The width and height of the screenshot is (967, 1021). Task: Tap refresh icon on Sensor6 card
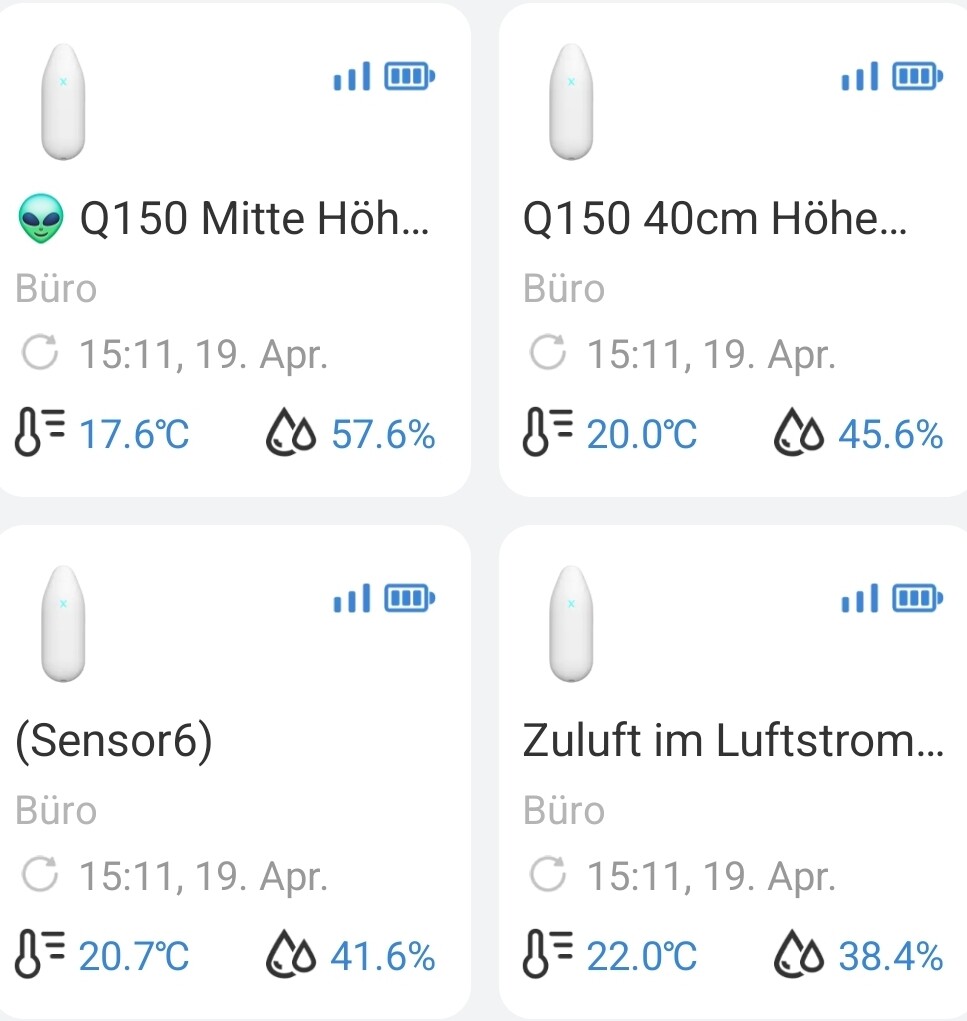pyautogui.click(x=41, y=876)
